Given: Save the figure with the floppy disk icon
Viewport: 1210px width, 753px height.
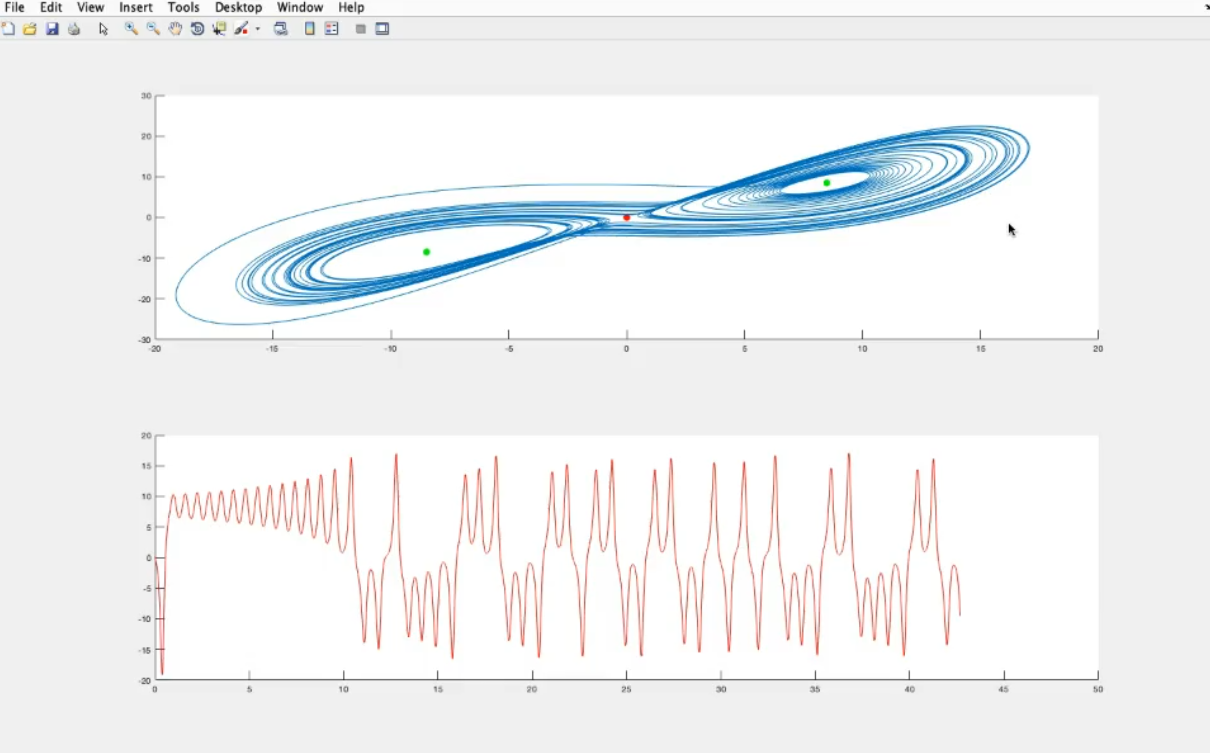Looking at the screenshot, I should click(52, 29).
